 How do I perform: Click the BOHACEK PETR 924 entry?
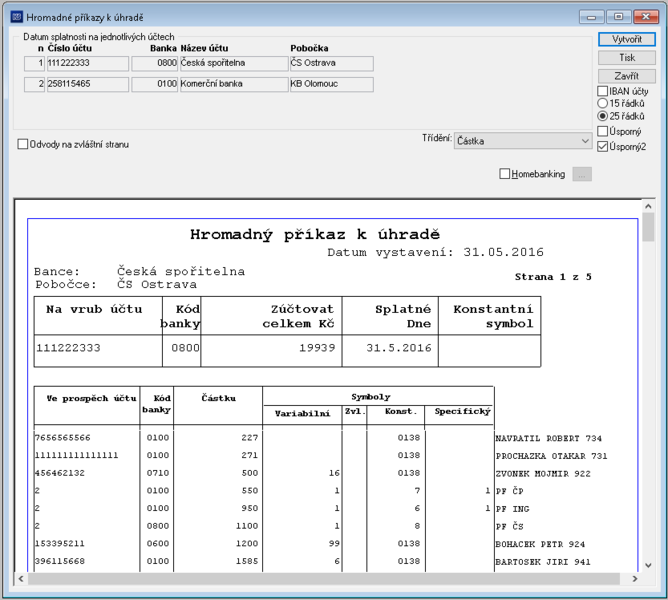[x=540, y=544]
